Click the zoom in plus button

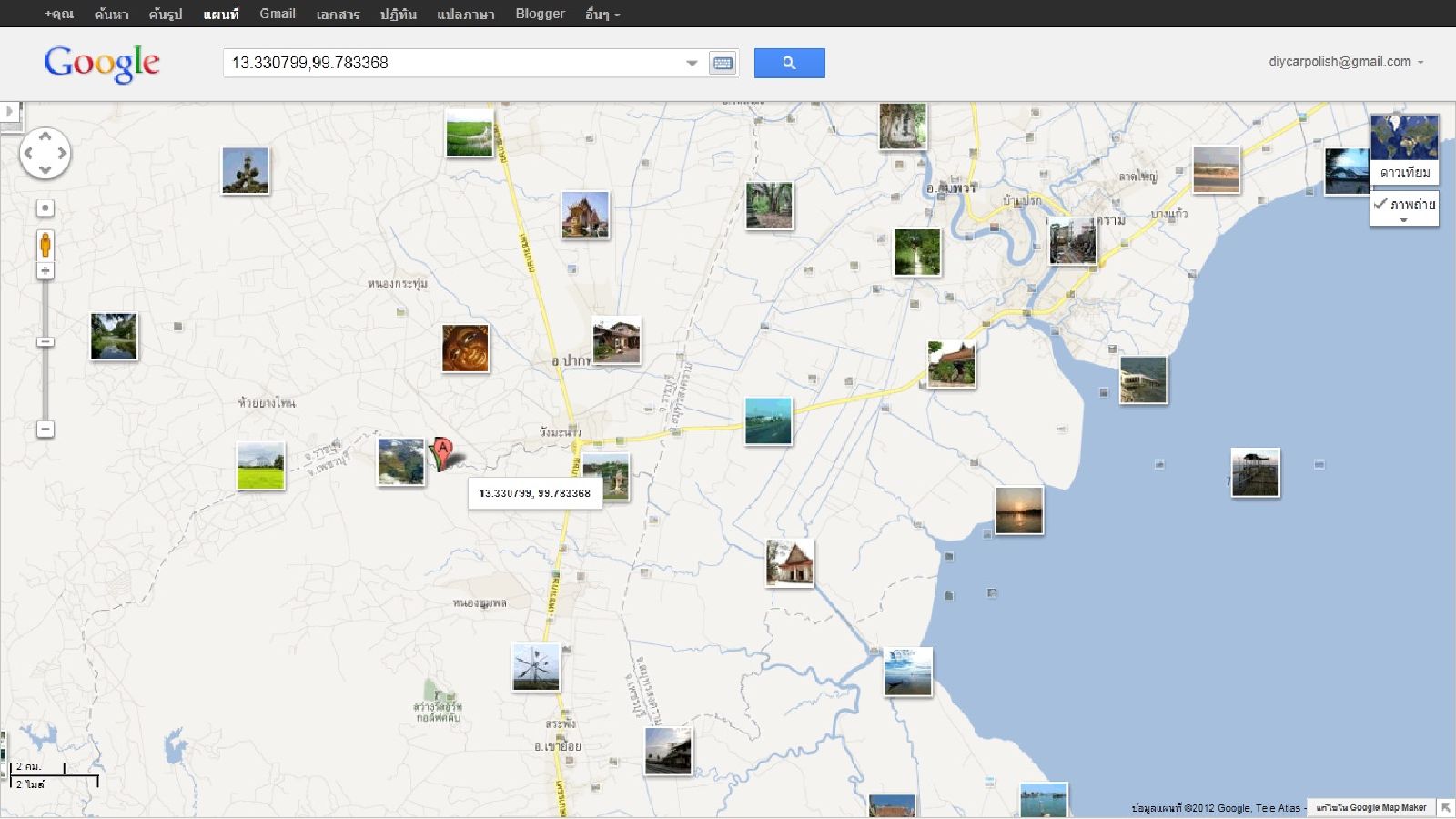pyautogui.click(x=45, y=271)
